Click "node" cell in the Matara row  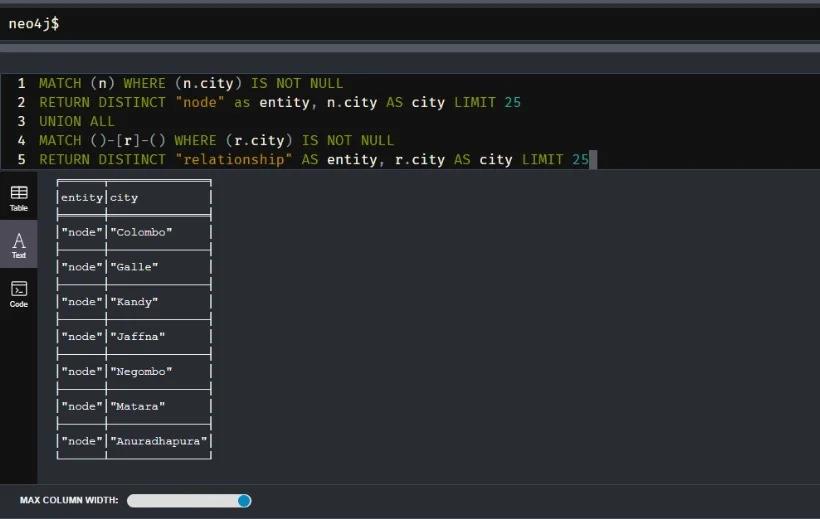[82, 406]
